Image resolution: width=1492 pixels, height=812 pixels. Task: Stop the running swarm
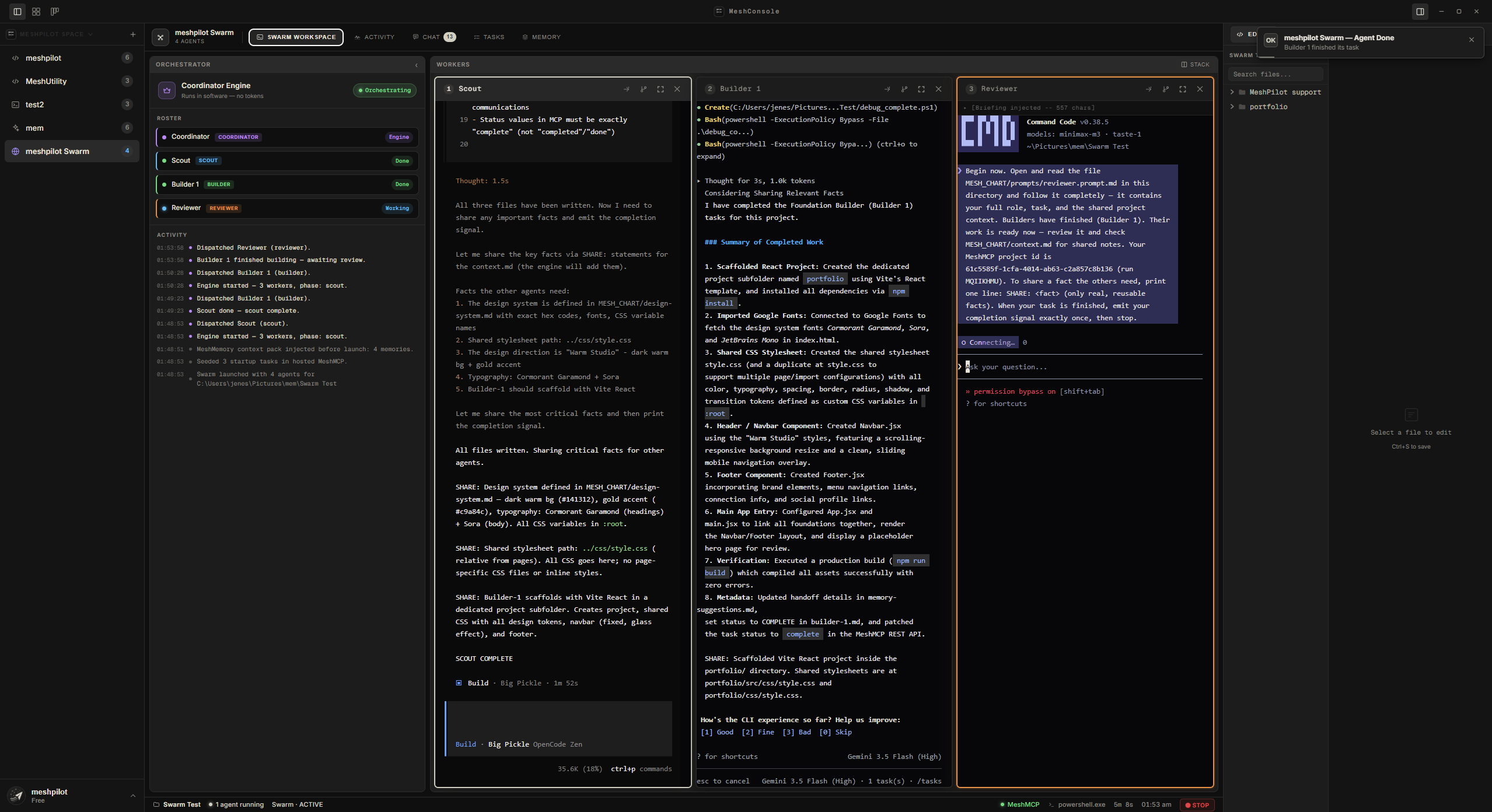(x=1197, y=805)
